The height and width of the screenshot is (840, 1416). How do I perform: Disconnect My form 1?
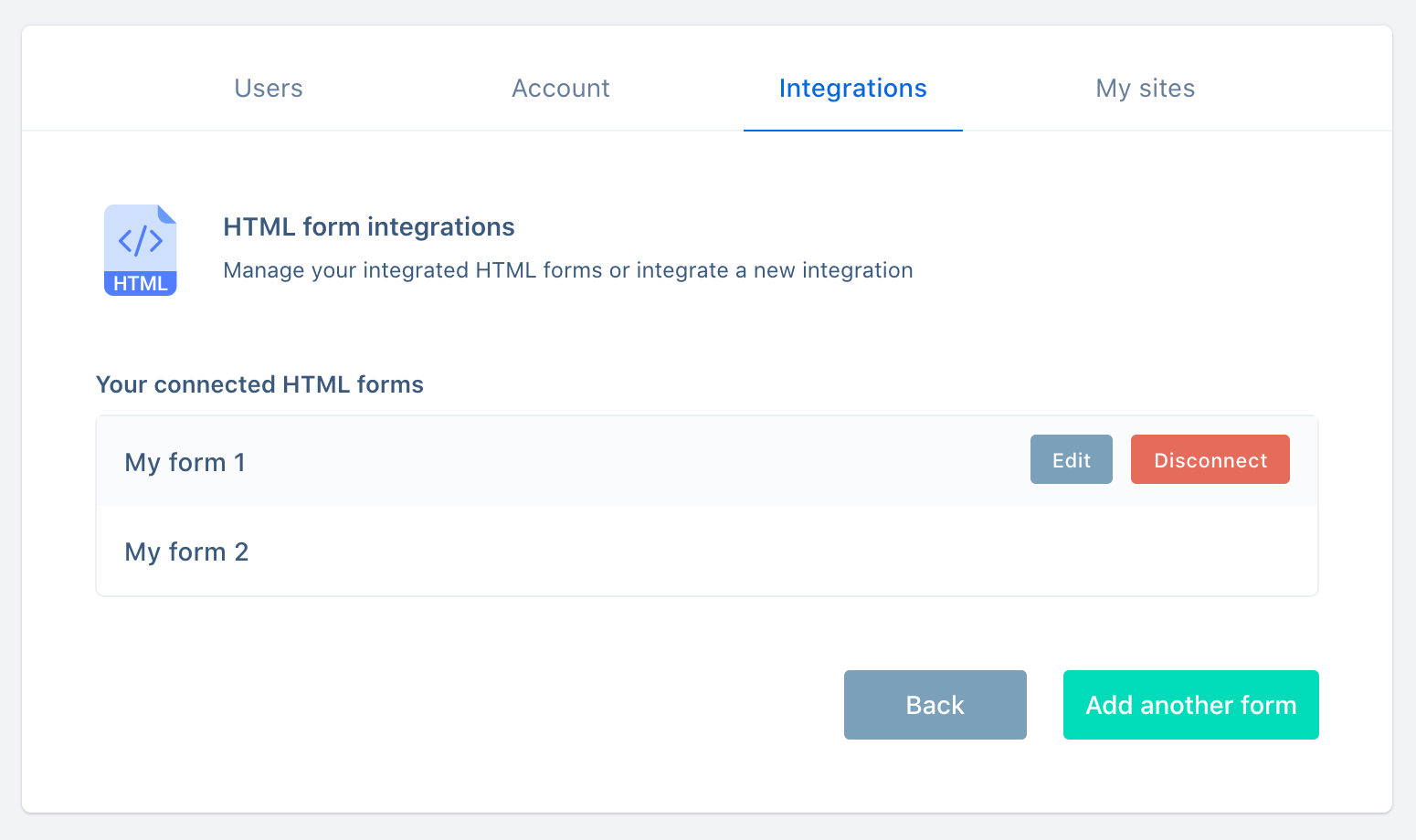pyautogui.click(x=1210, y=459)
